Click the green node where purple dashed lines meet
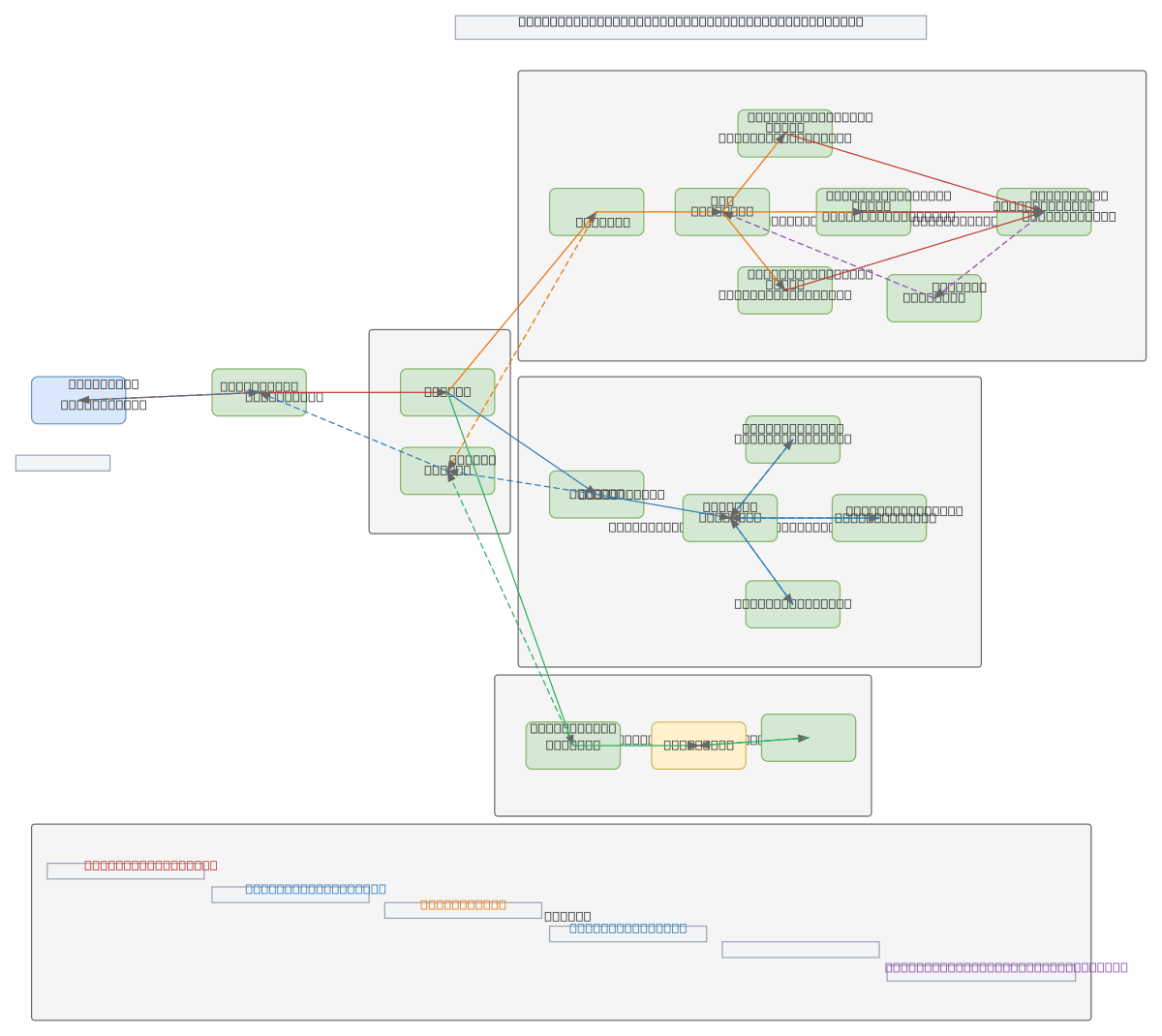 933,298
